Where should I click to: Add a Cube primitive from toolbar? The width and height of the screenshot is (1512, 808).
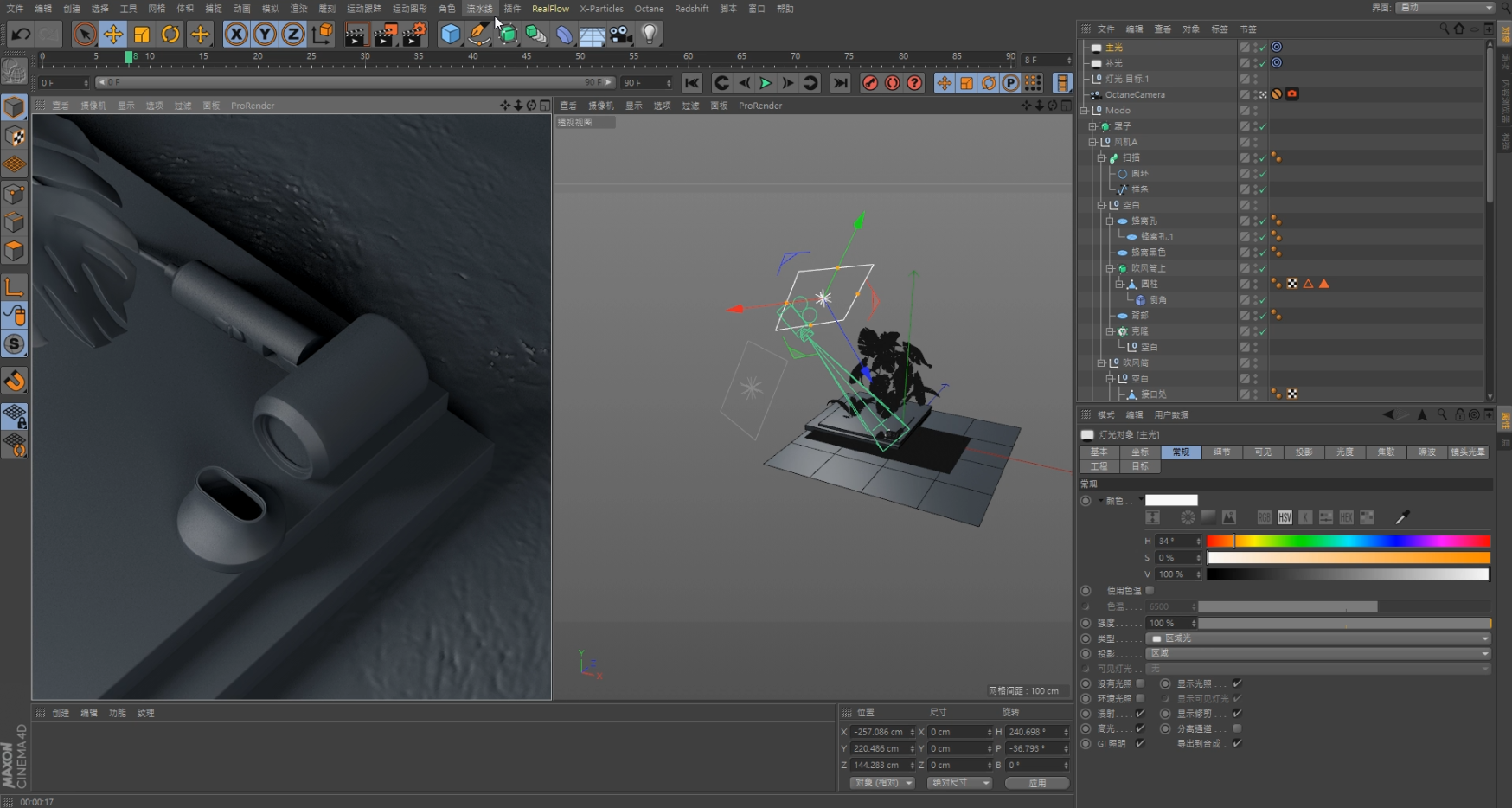click(x=451, y=34)
